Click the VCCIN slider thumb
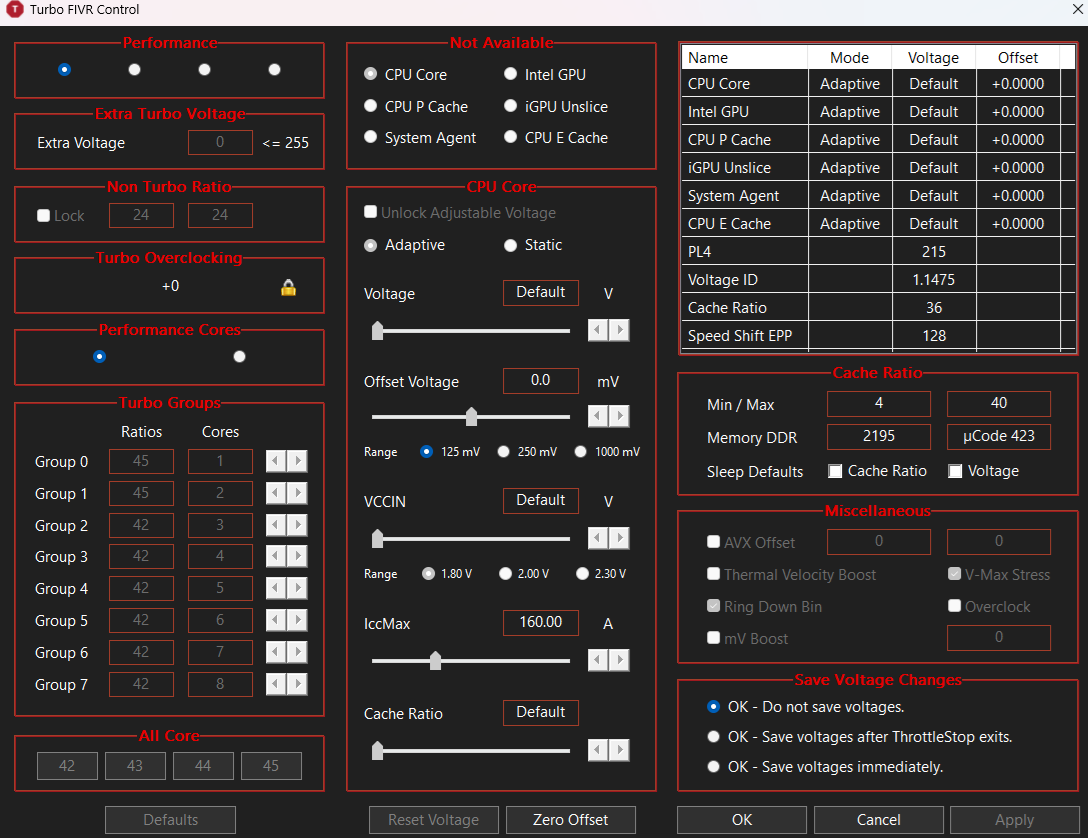The height and width of the screenshot is (838, 1088). point(377,538)
